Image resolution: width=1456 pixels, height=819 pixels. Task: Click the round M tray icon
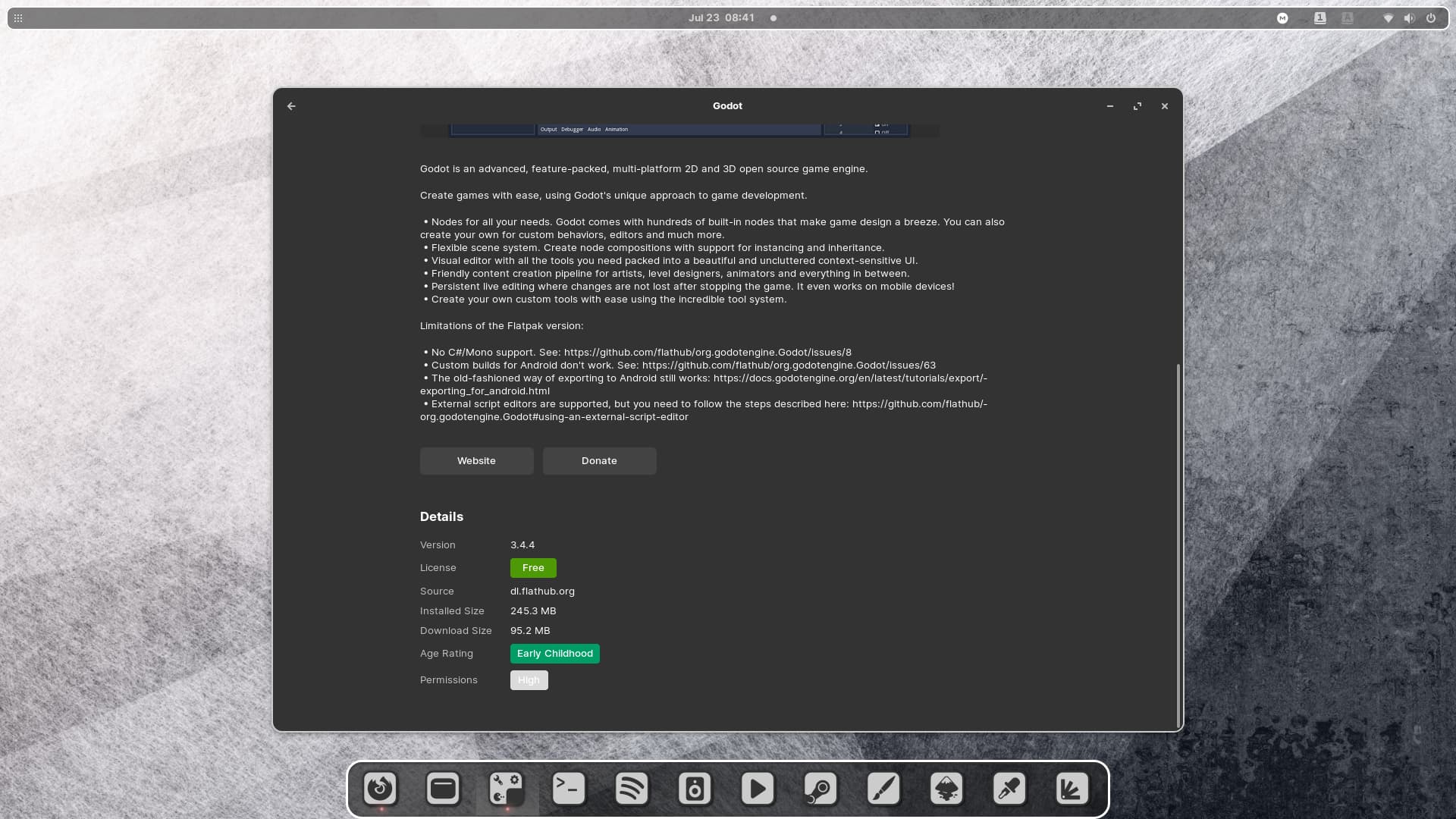click(1282, 18)
